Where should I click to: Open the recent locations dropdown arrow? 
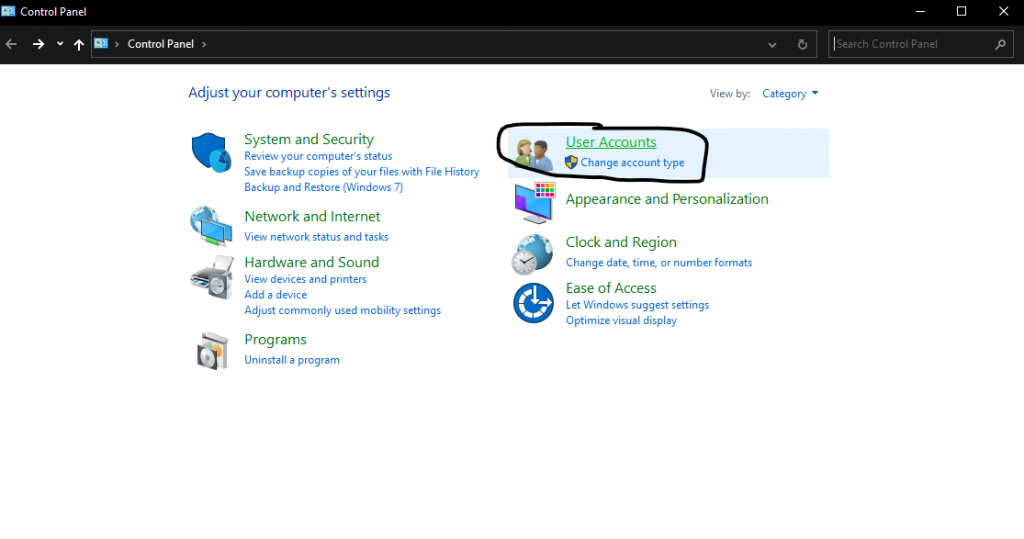[x=60, y=44]
